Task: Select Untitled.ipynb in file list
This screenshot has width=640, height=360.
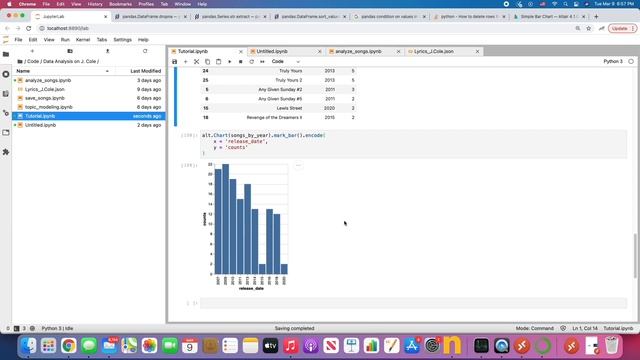Action: [89, 125]
